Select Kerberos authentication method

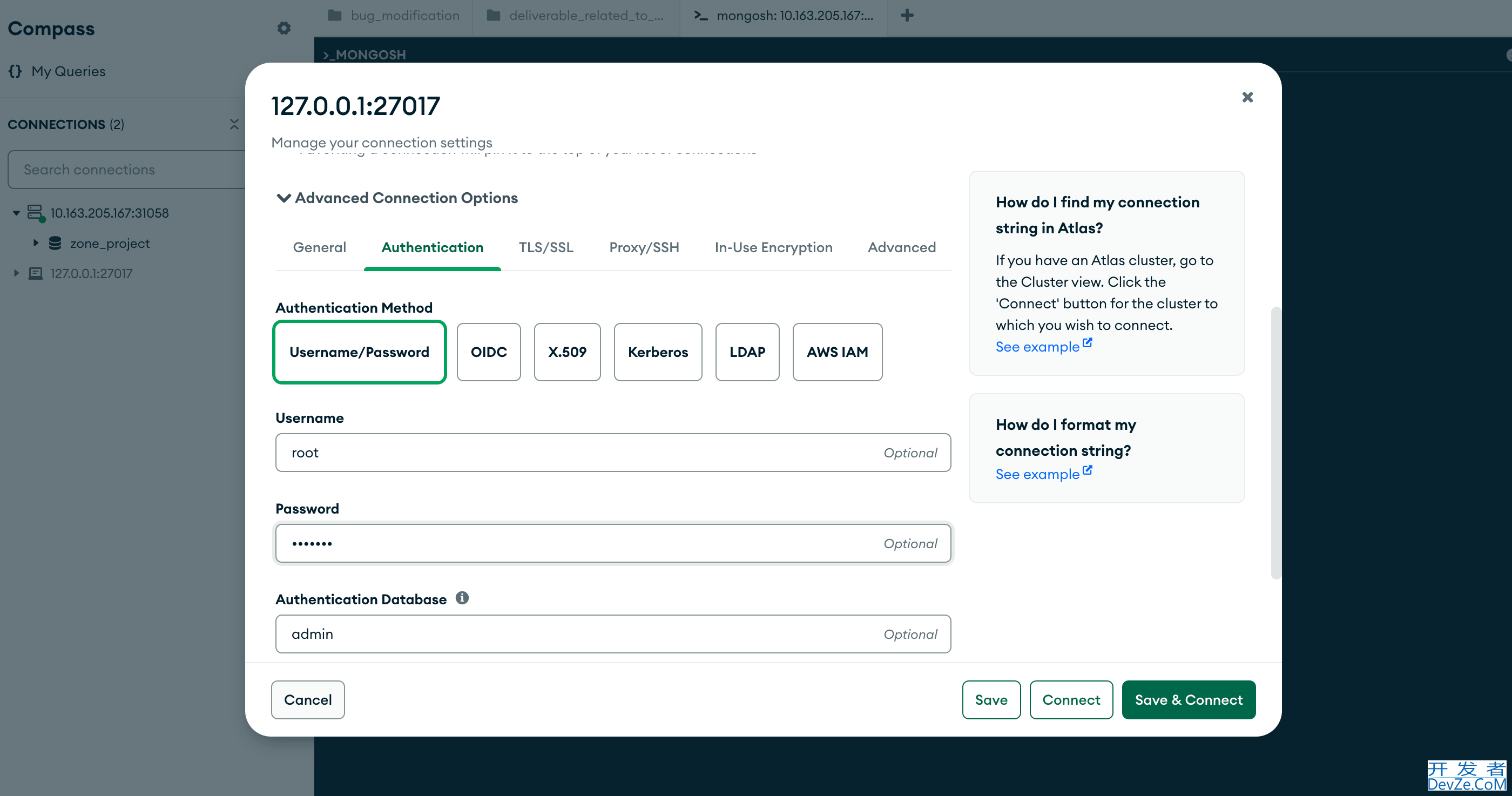tap(657, 352)
